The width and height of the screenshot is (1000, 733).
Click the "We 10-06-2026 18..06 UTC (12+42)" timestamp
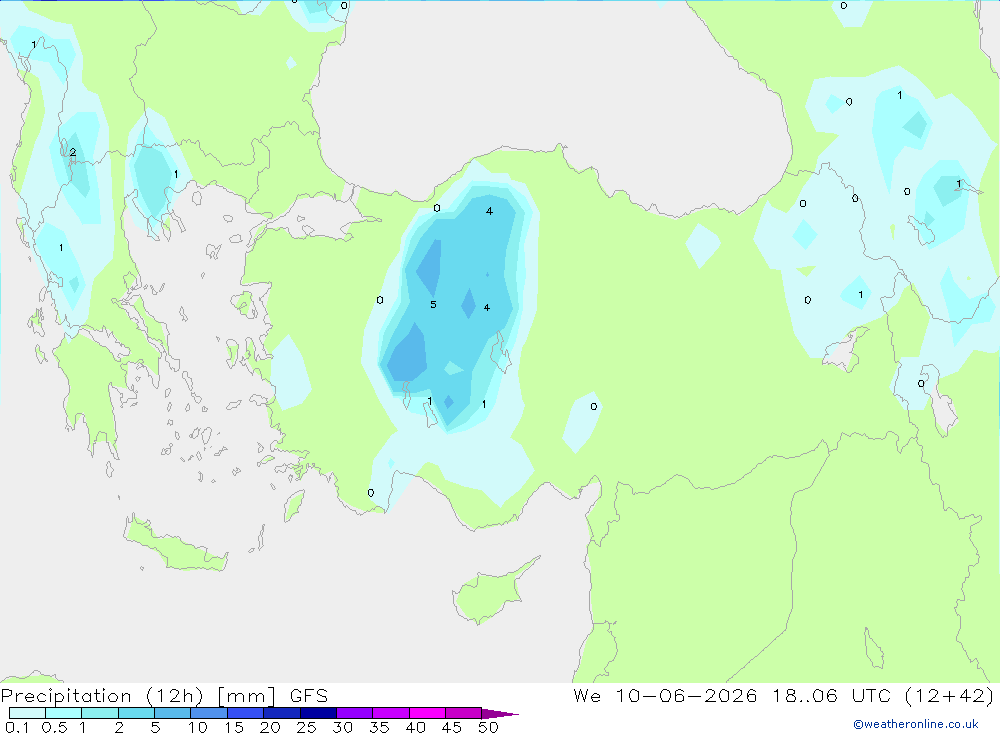coord(784,696)
